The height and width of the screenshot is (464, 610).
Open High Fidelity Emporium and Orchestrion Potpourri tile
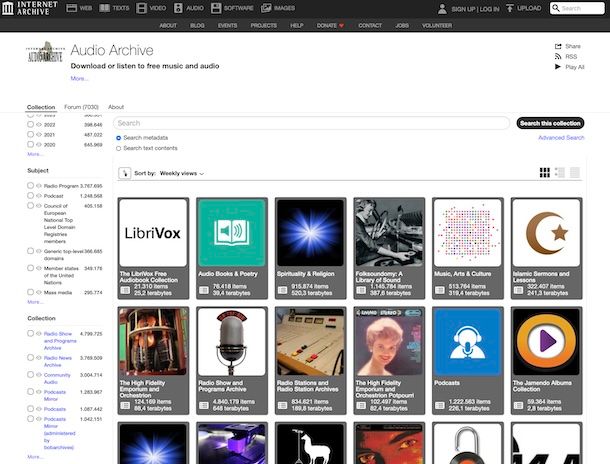click(389, 360)
